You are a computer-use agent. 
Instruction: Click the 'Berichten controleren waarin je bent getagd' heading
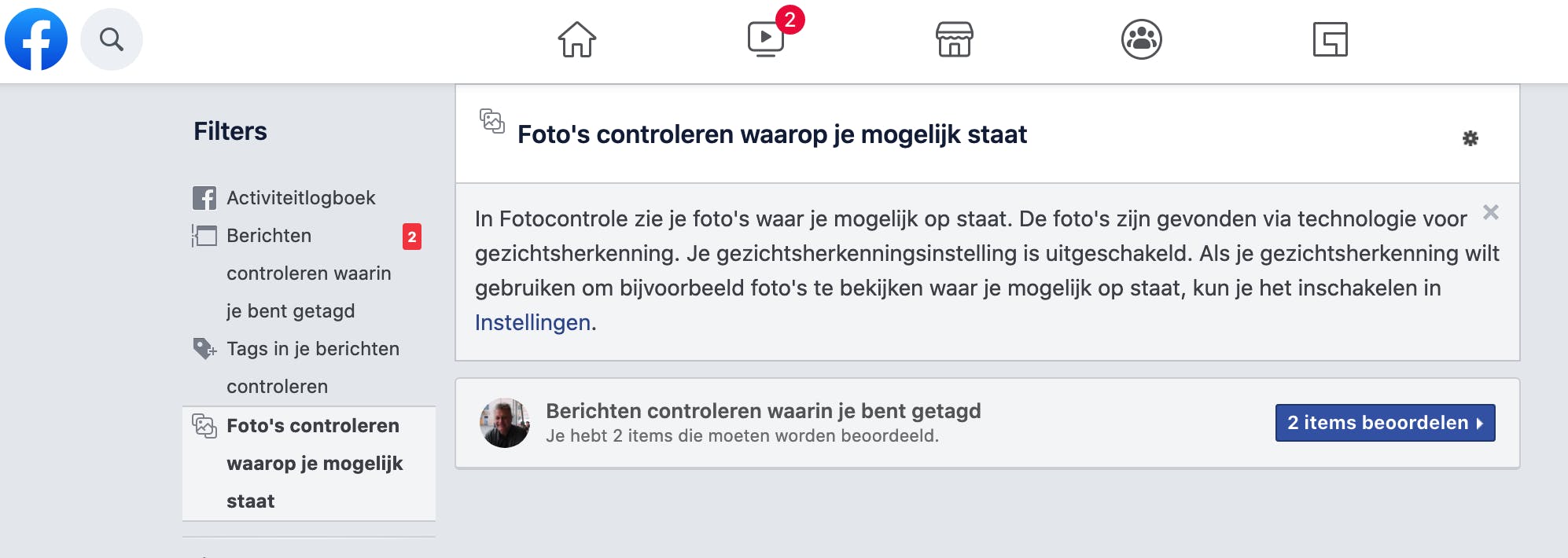[x=763, y=411]
